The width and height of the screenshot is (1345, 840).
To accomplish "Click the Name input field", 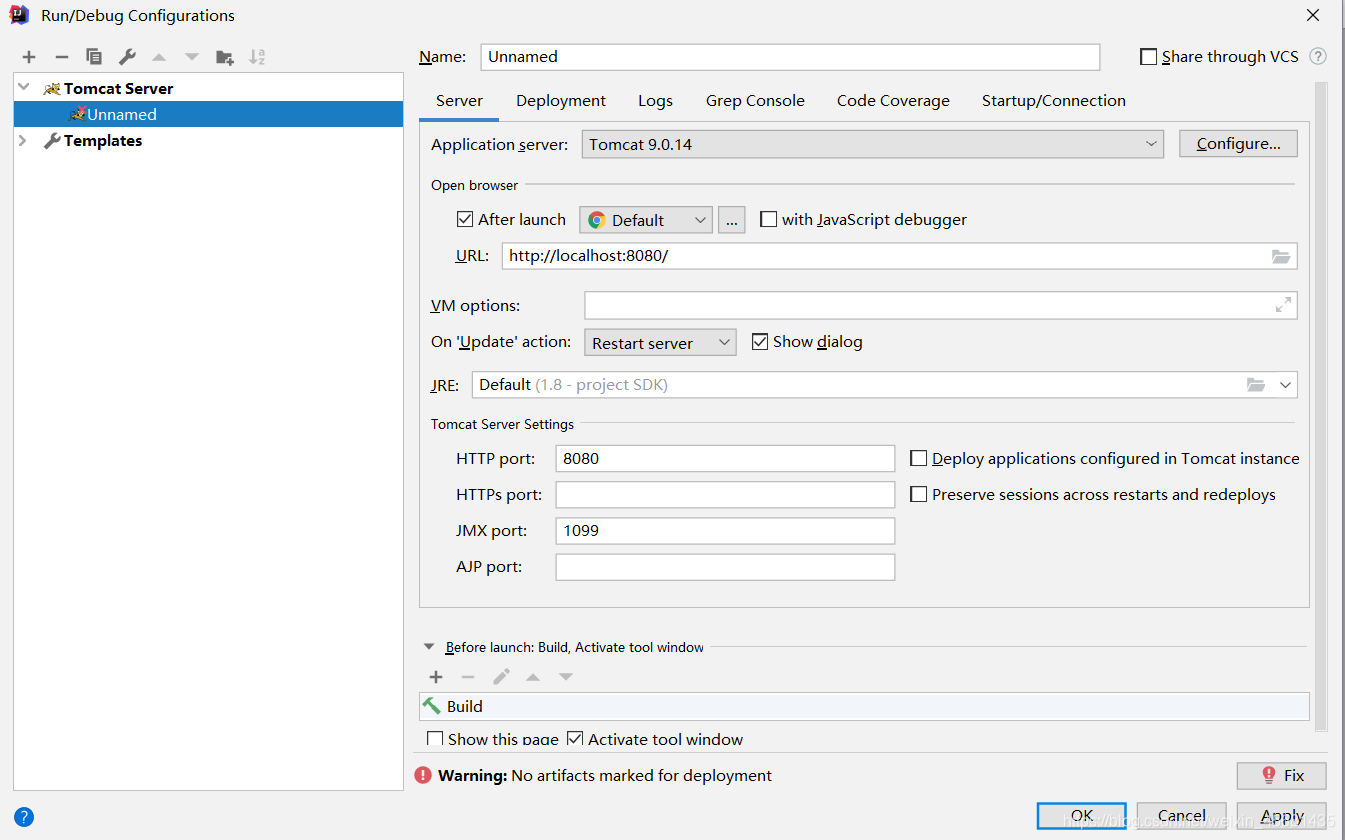I will click(x=790, y=57).
